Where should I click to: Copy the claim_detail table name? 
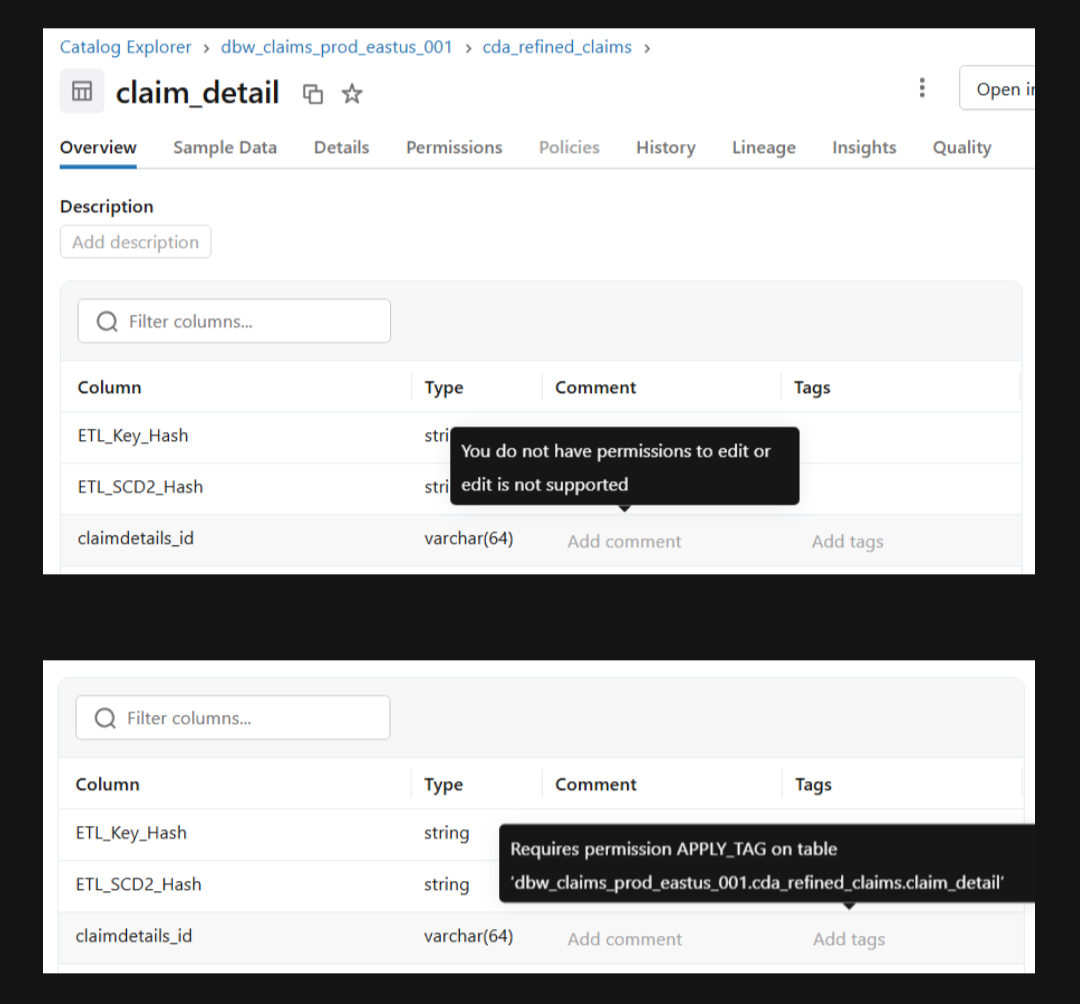(x=313, y=94)
